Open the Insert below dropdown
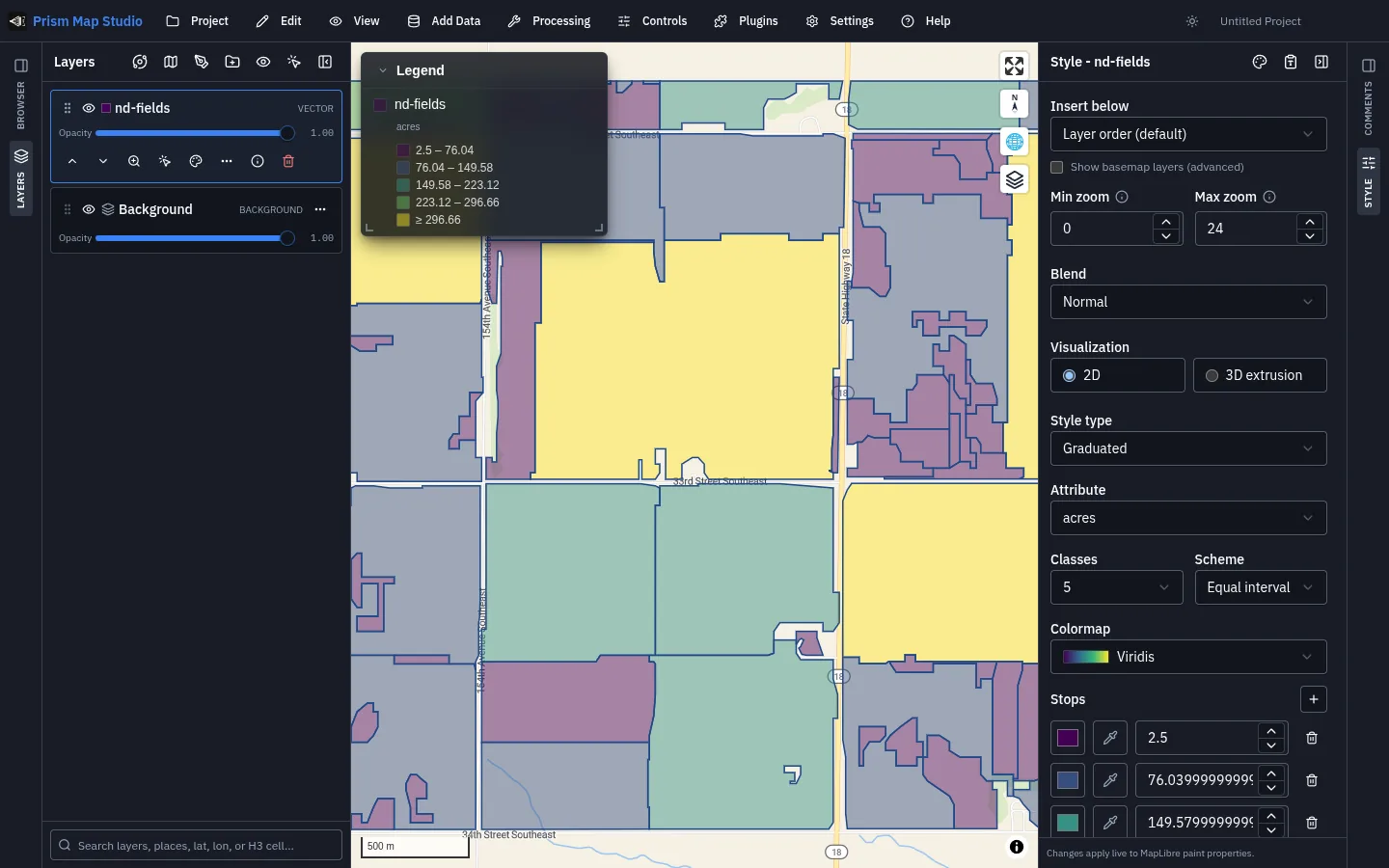Screen dimensions: 1389x868 tap(1188, 134)
